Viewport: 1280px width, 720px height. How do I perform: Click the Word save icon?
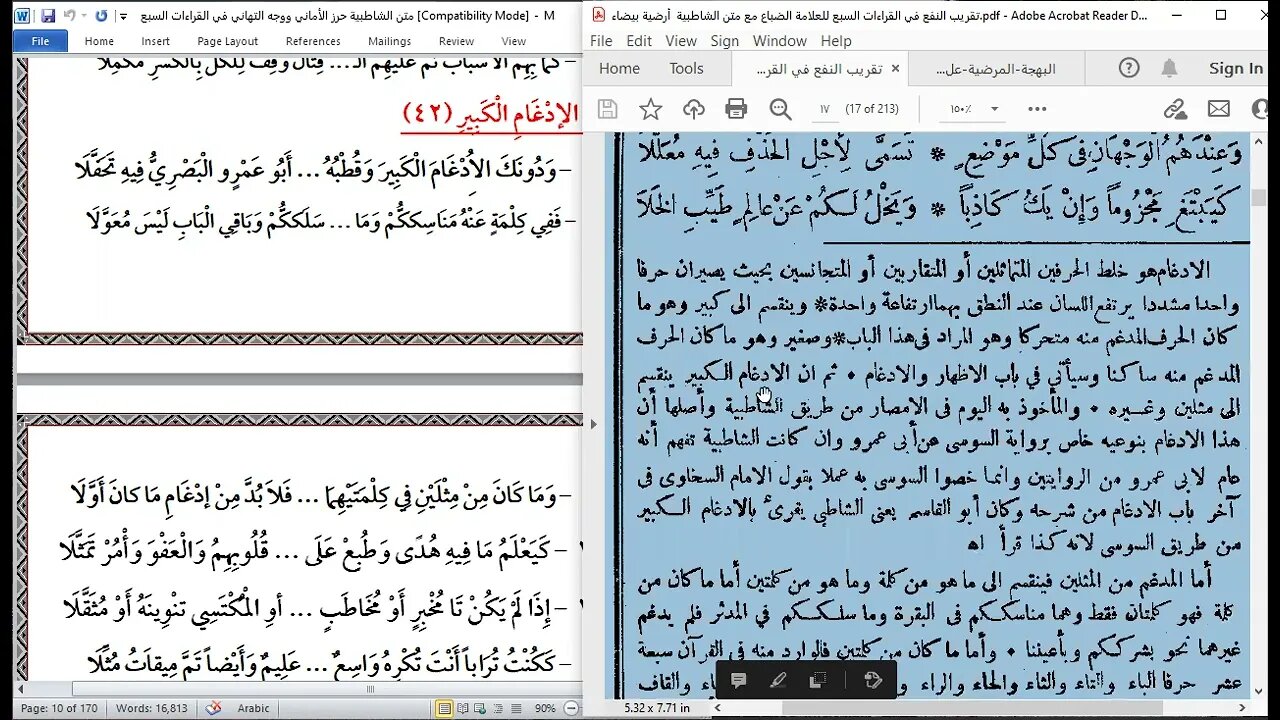click(x=47, y=16)
